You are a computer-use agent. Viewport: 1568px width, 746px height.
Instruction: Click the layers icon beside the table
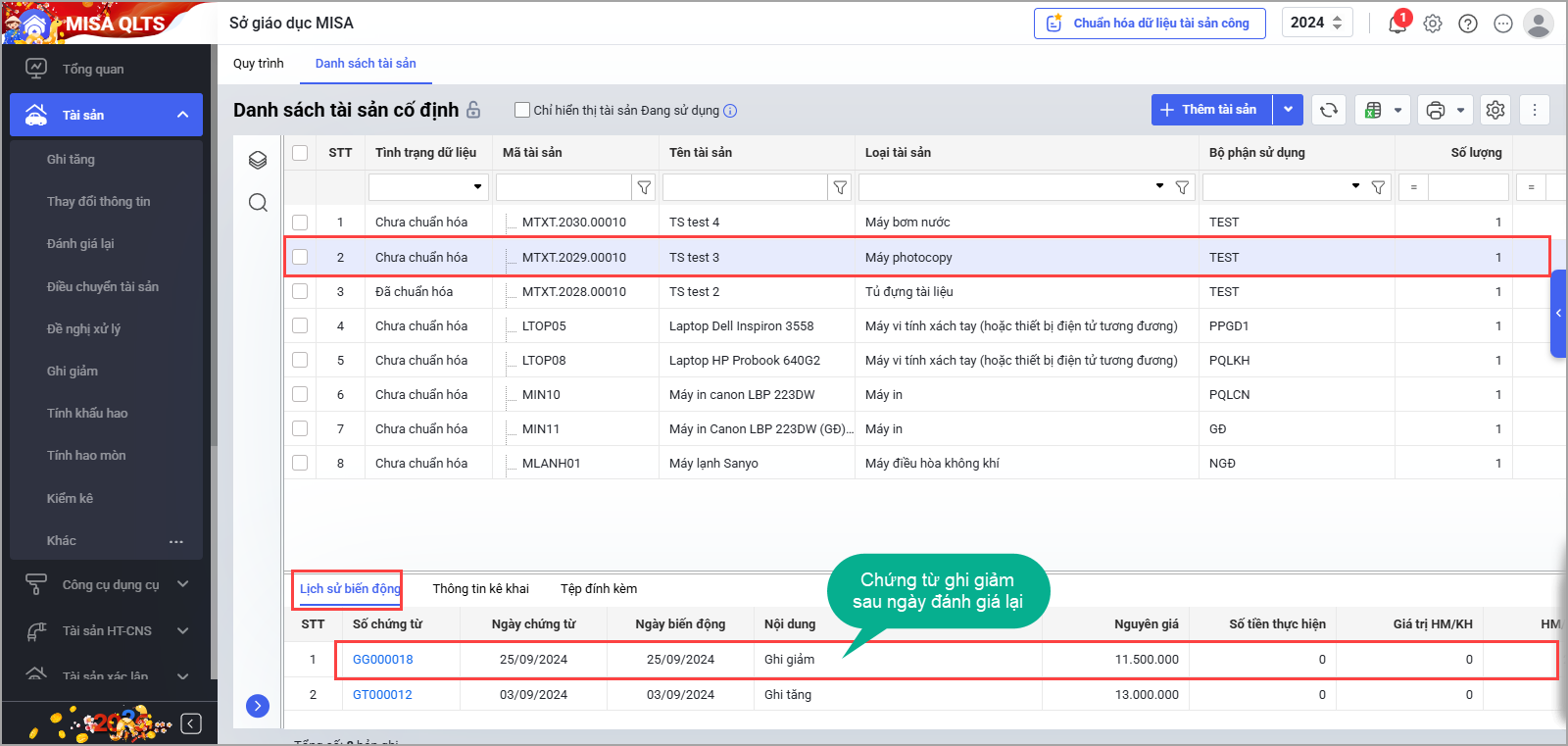[x=258, y=160]
